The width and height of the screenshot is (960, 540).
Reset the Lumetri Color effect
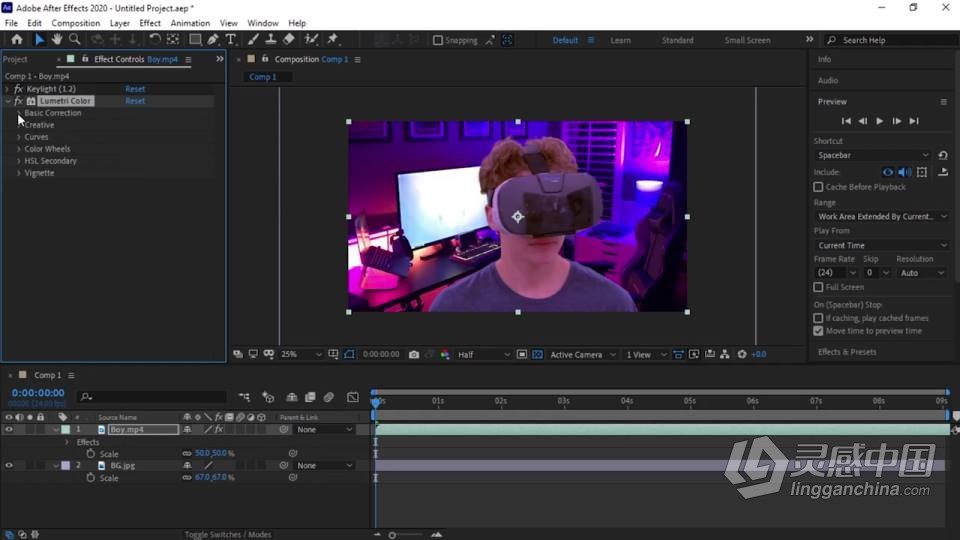tap(135, 101)
